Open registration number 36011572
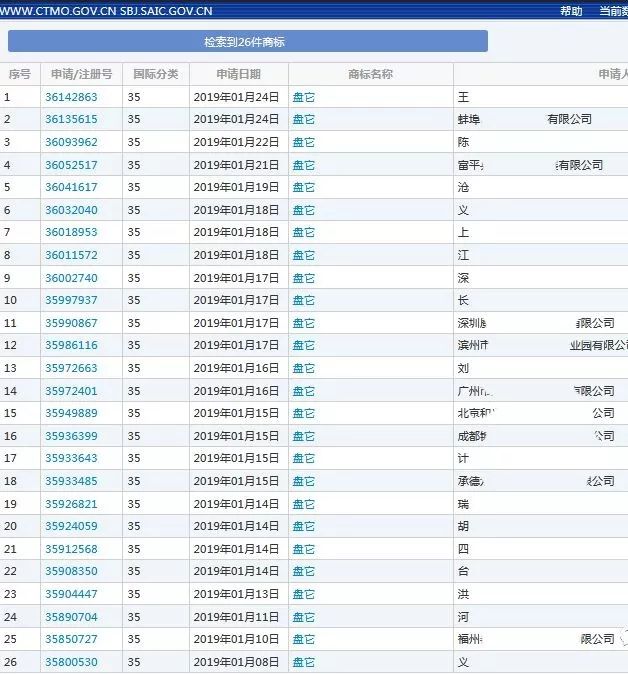 [x=71, y=255]
